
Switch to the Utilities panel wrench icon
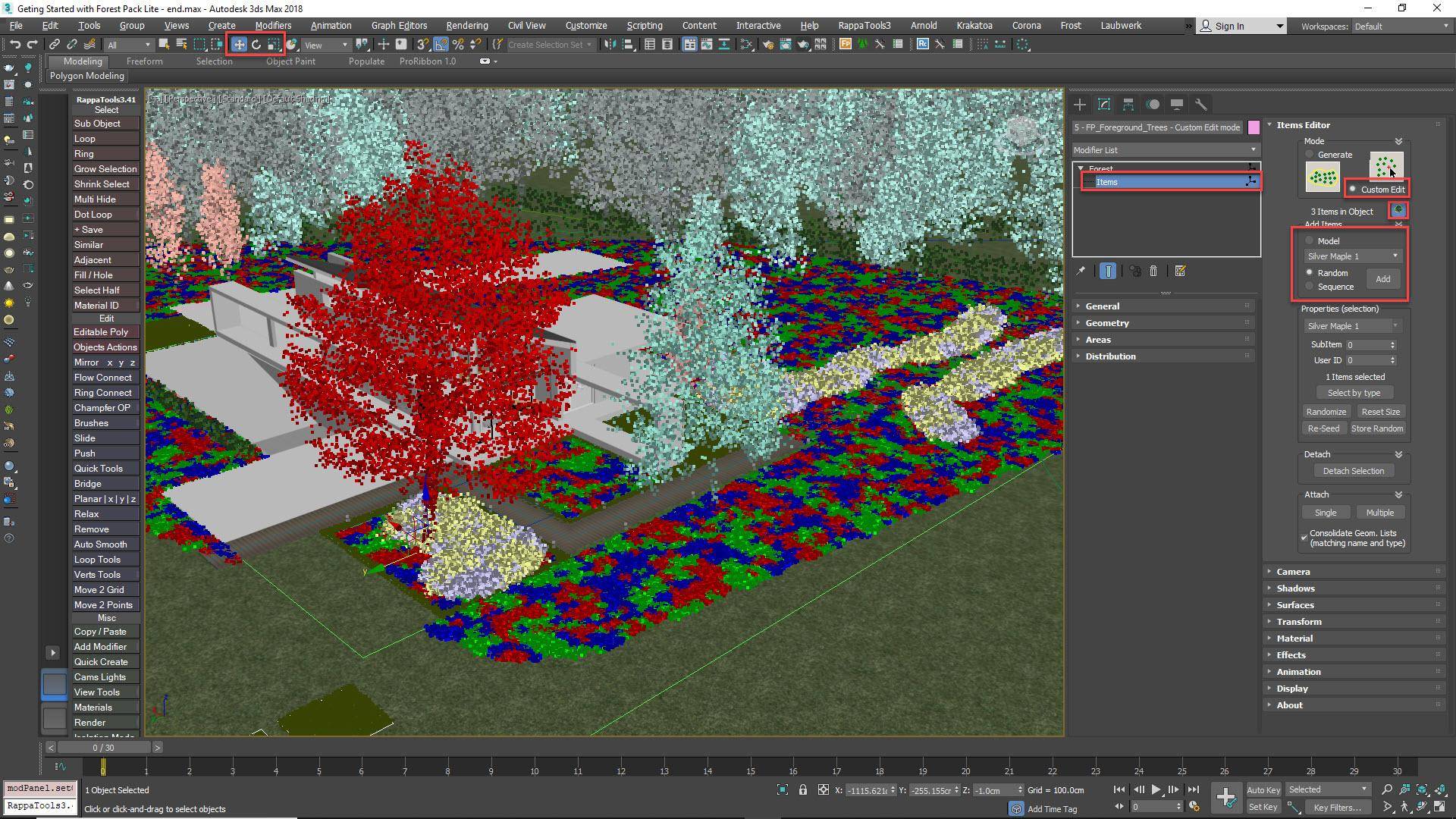(x=1201, y=105)
